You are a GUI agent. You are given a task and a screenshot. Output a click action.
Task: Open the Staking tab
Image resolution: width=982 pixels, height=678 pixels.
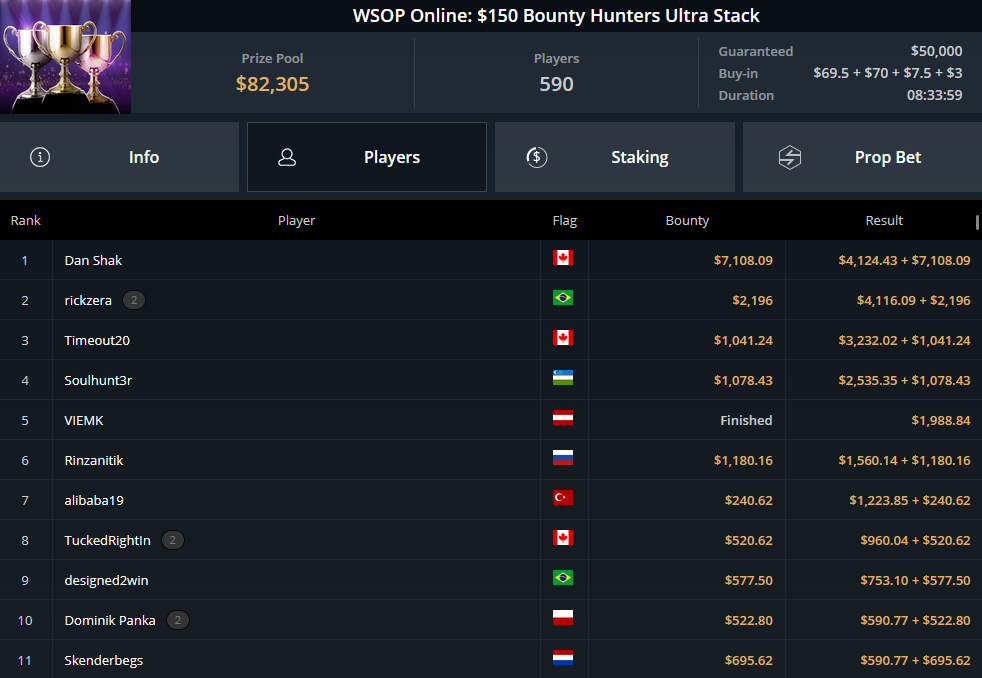click(x=614, y=157)
